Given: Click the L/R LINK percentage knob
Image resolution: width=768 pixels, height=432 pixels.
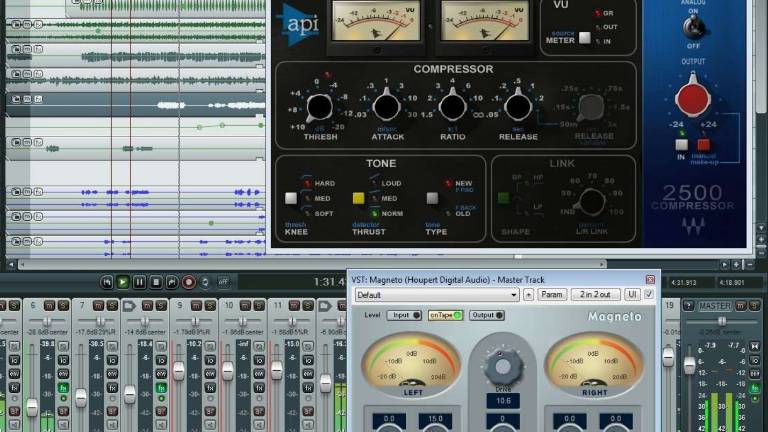Looking at the screenshot, I should tap(591, 202).
